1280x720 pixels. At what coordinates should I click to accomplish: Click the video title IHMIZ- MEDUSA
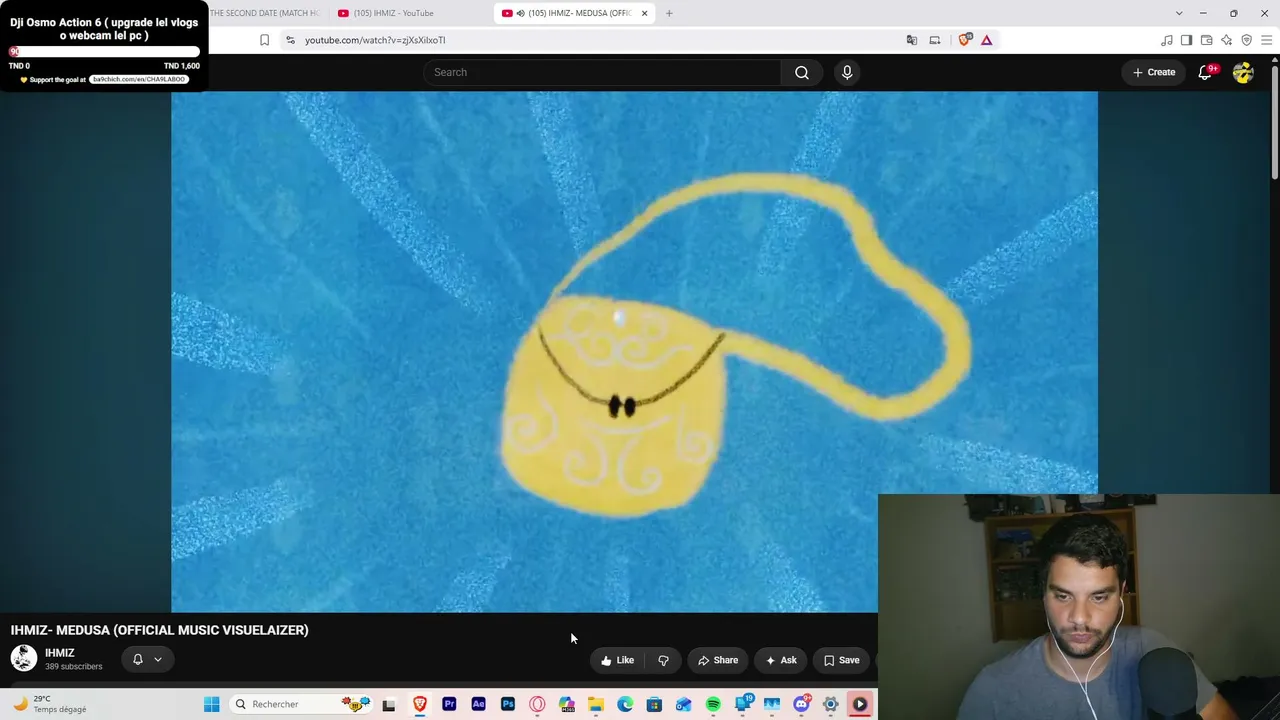[x=160, y=630]
